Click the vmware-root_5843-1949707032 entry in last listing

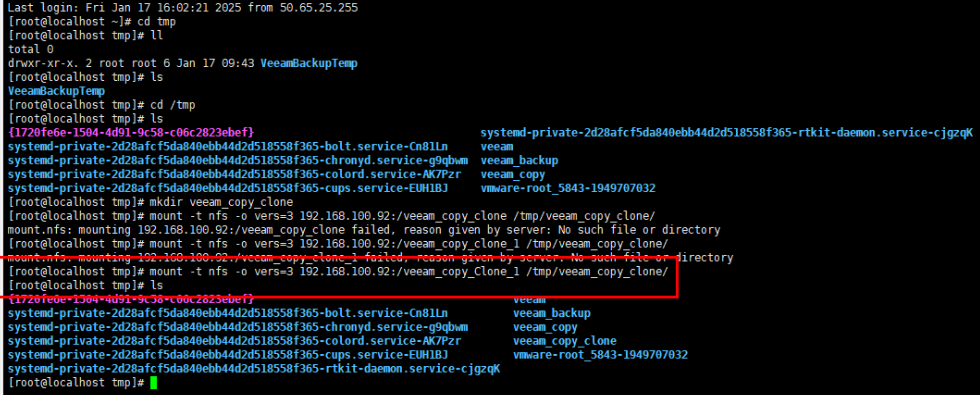(601, 355)
